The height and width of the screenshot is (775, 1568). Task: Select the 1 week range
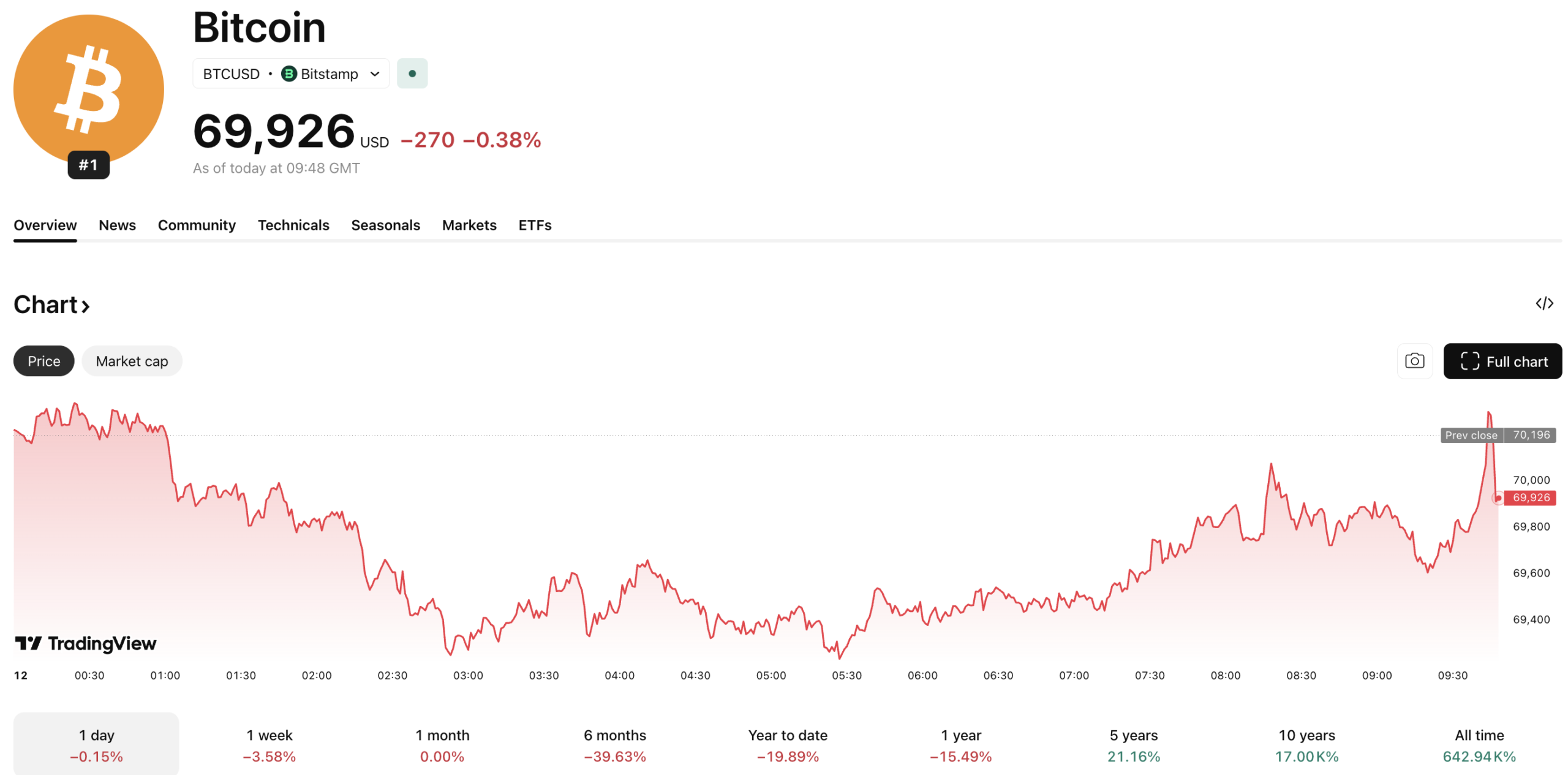click(269, 744)
